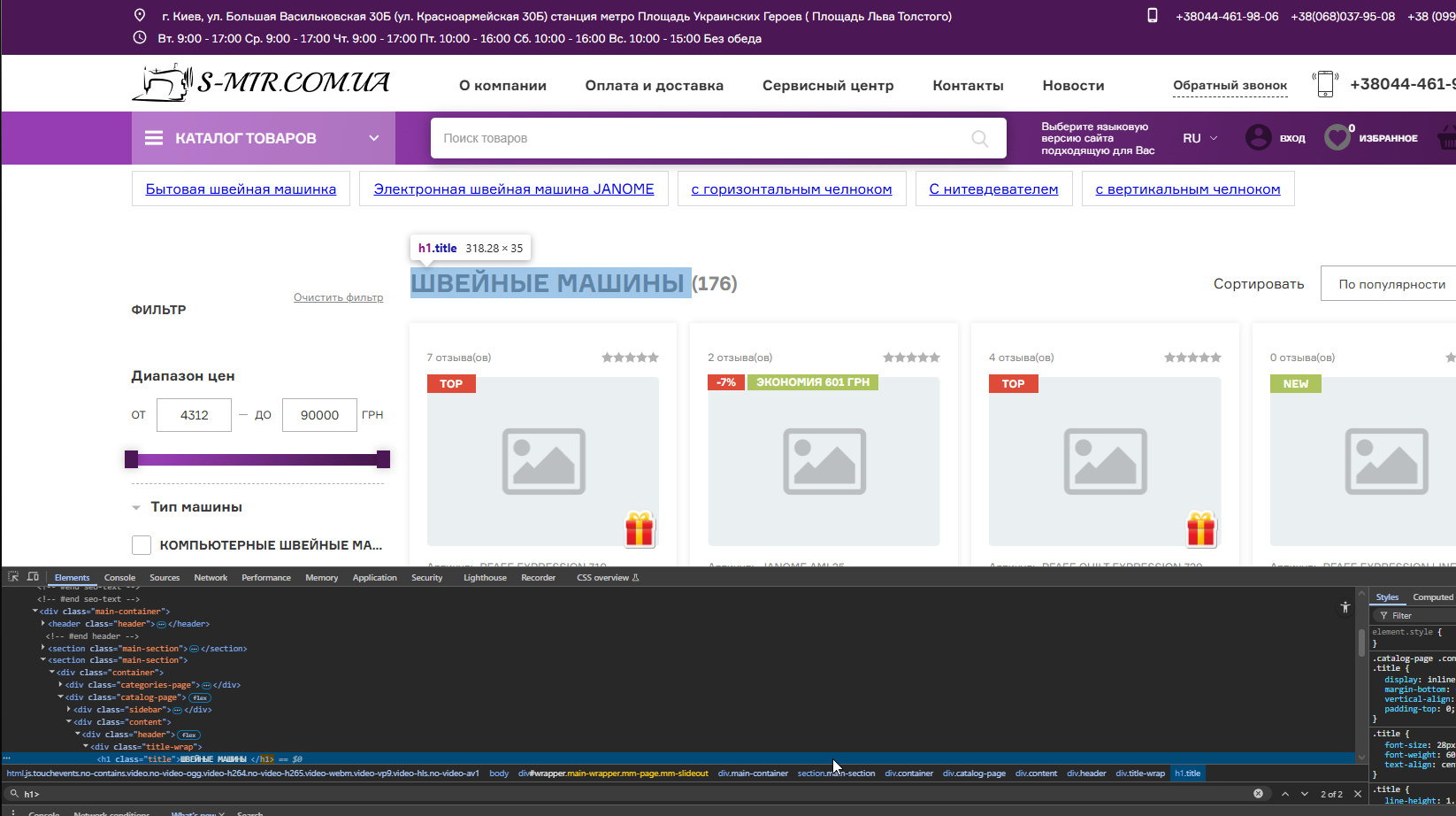
Task: Click the gift icon on the first product card
Action: [x=640, y=528]
